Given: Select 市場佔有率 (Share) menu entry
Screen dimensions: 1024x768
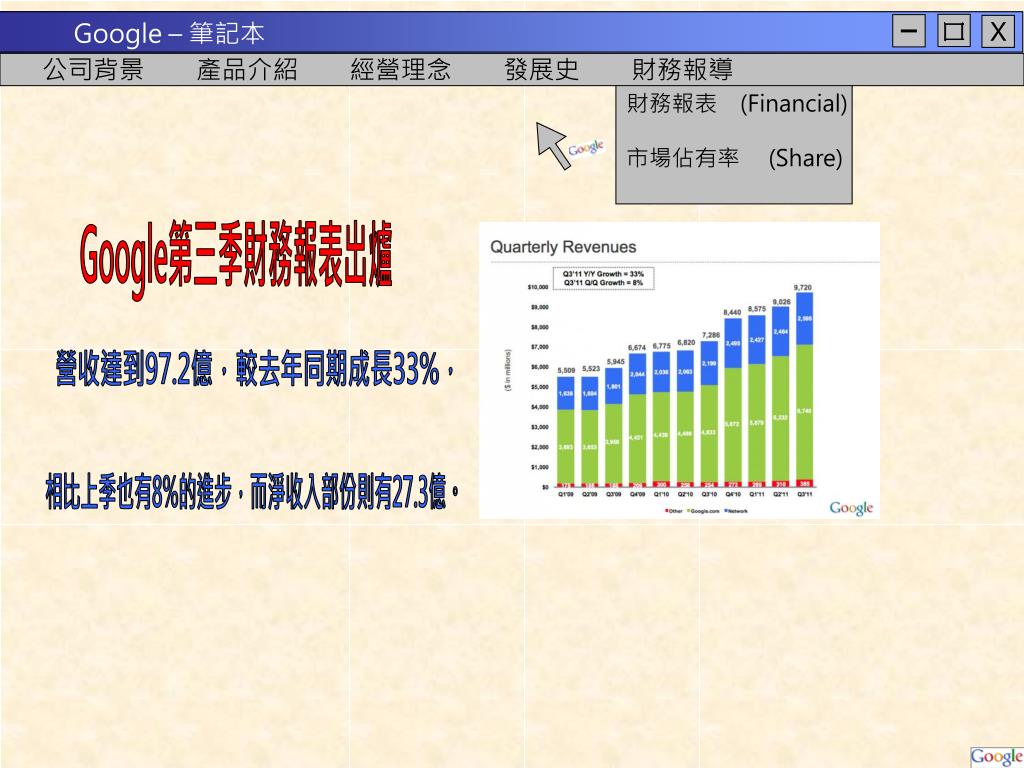Looking at the screenshot, I should click(735, 157).
